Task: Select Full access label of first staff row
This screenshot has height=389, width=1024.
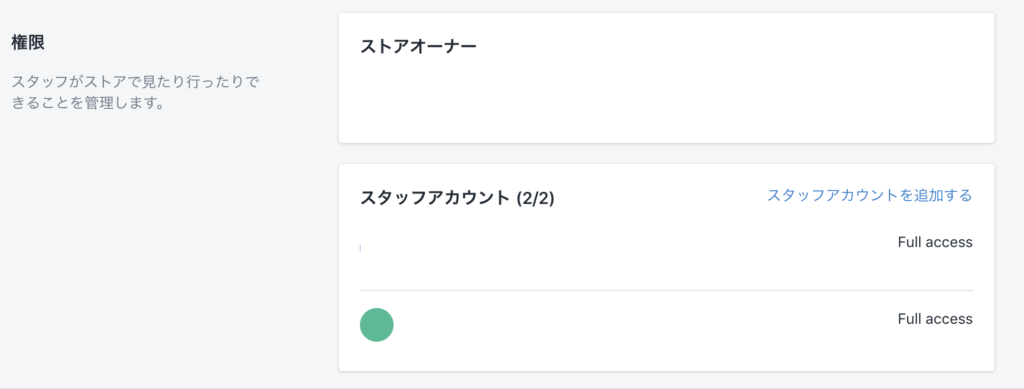Action: pyautogui.click(x=935, y=242)
